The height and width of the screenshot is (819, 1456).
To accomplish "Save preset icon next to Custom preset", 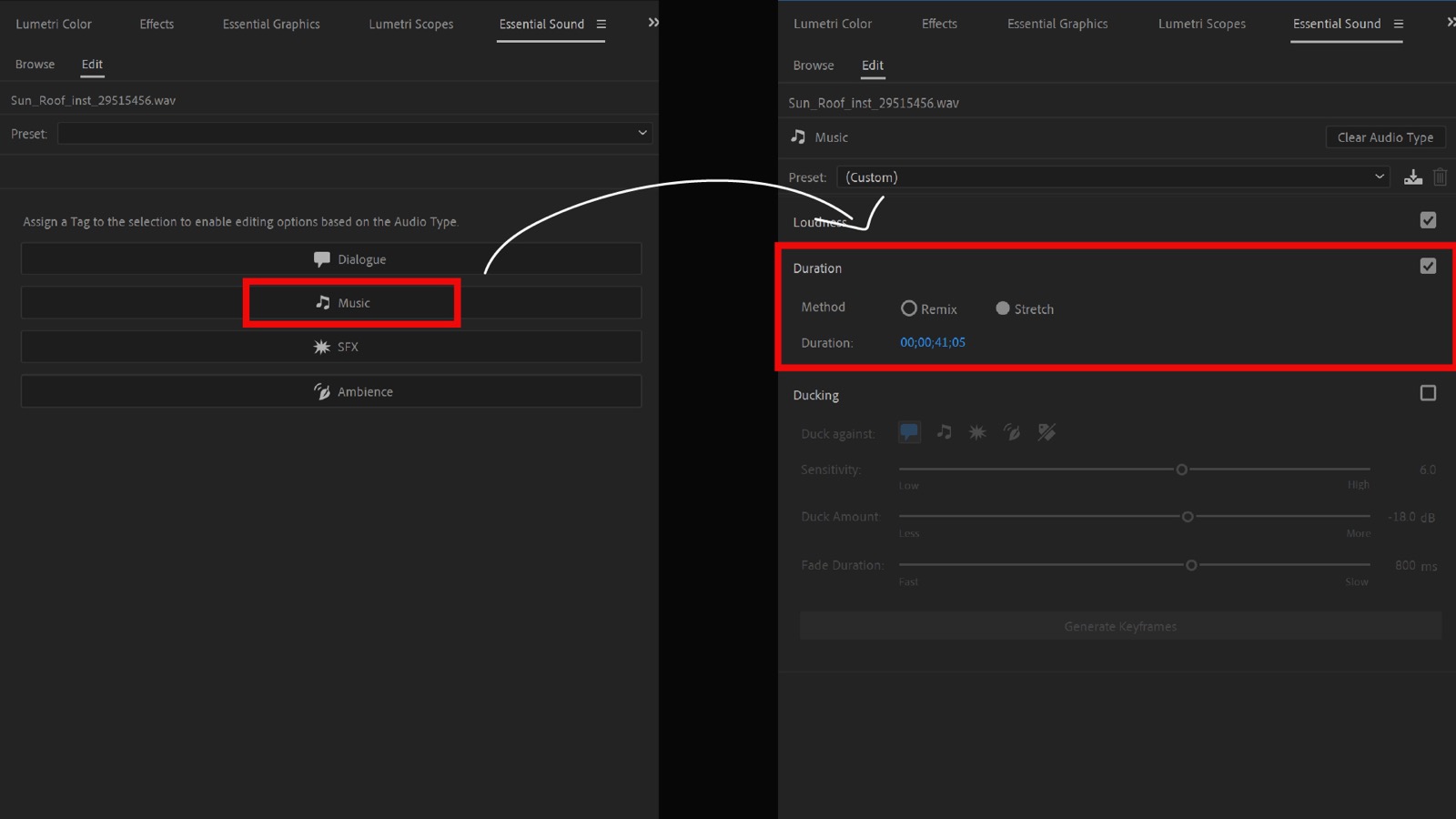I will point(1412,177).
